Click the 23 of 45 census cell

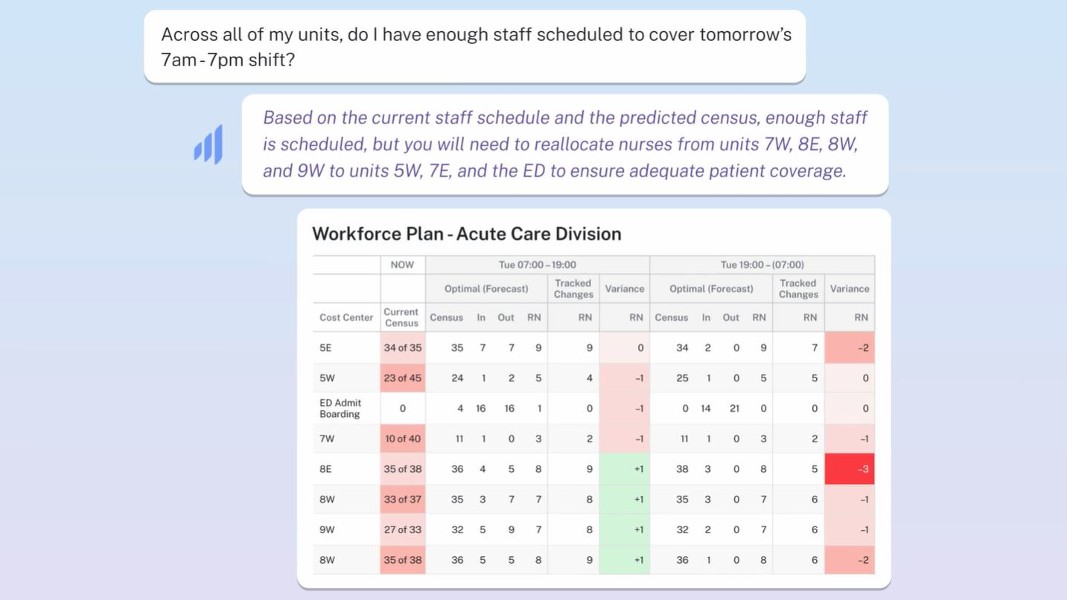click(402, 378)
